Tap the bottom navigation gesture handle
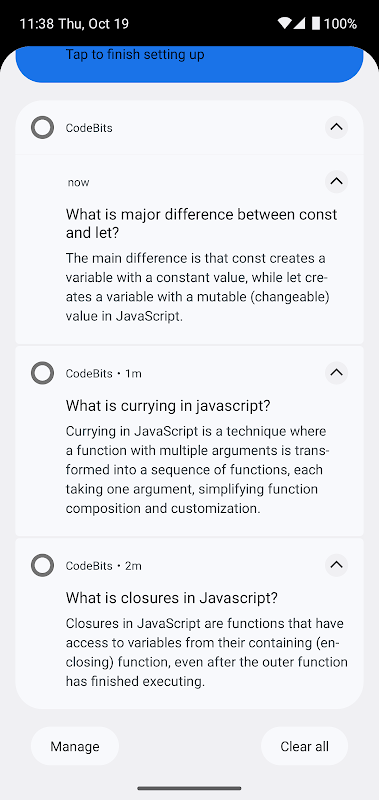The width and height of the screenshot is (379, 800). point(189,788)
